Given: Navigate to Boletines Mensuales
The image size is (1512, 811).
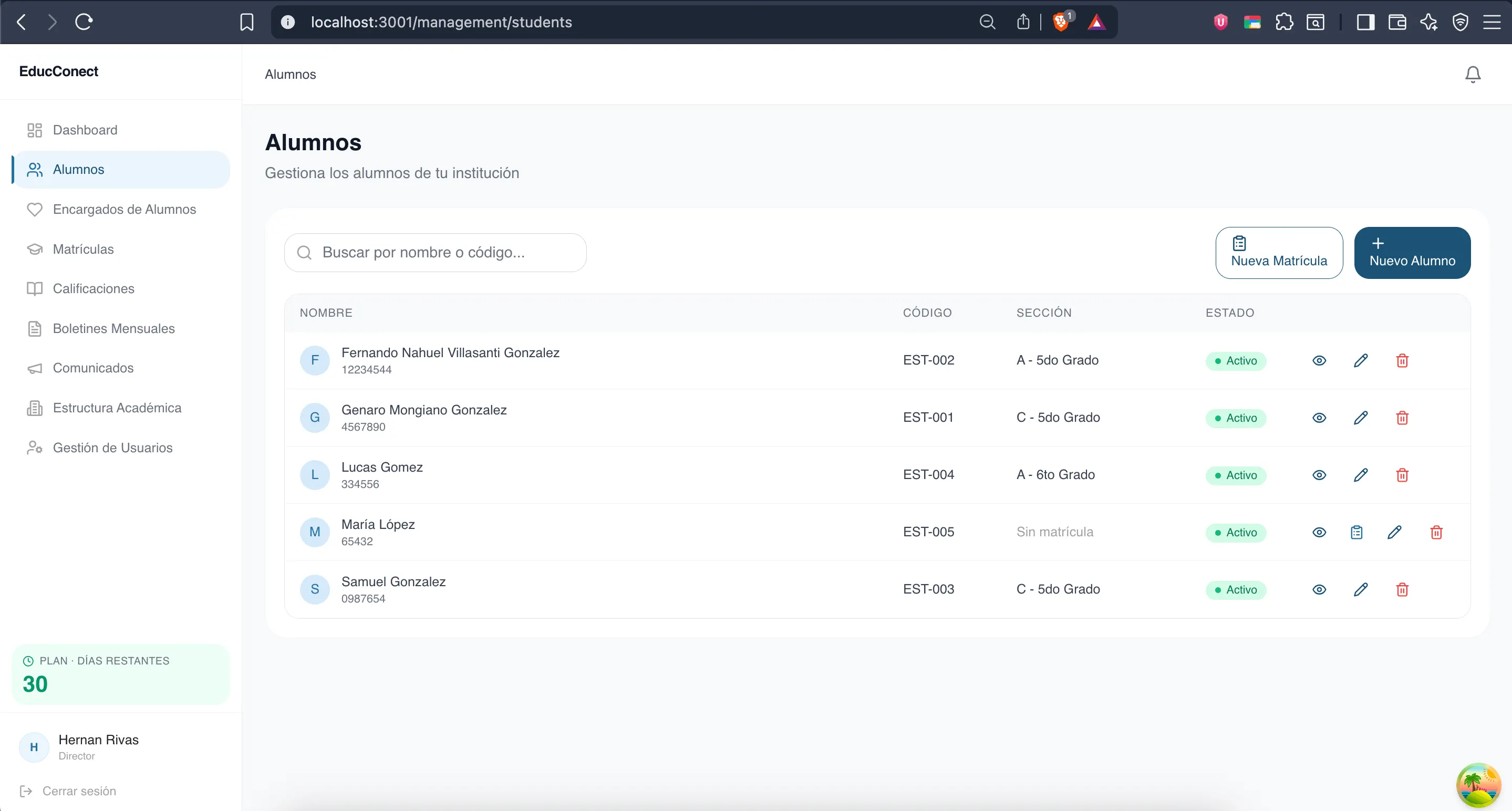Looking at the screenshot, I should coord(113,329).
